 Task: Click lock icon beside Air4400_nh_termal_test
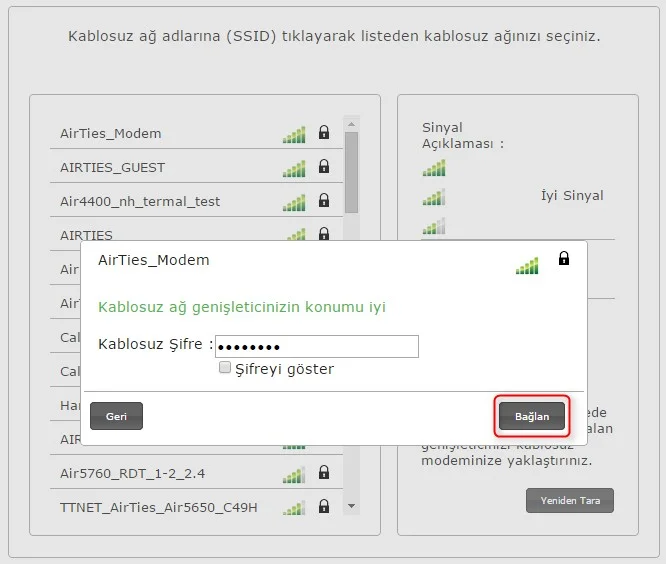pyautogui.click(x=324, y=200)
